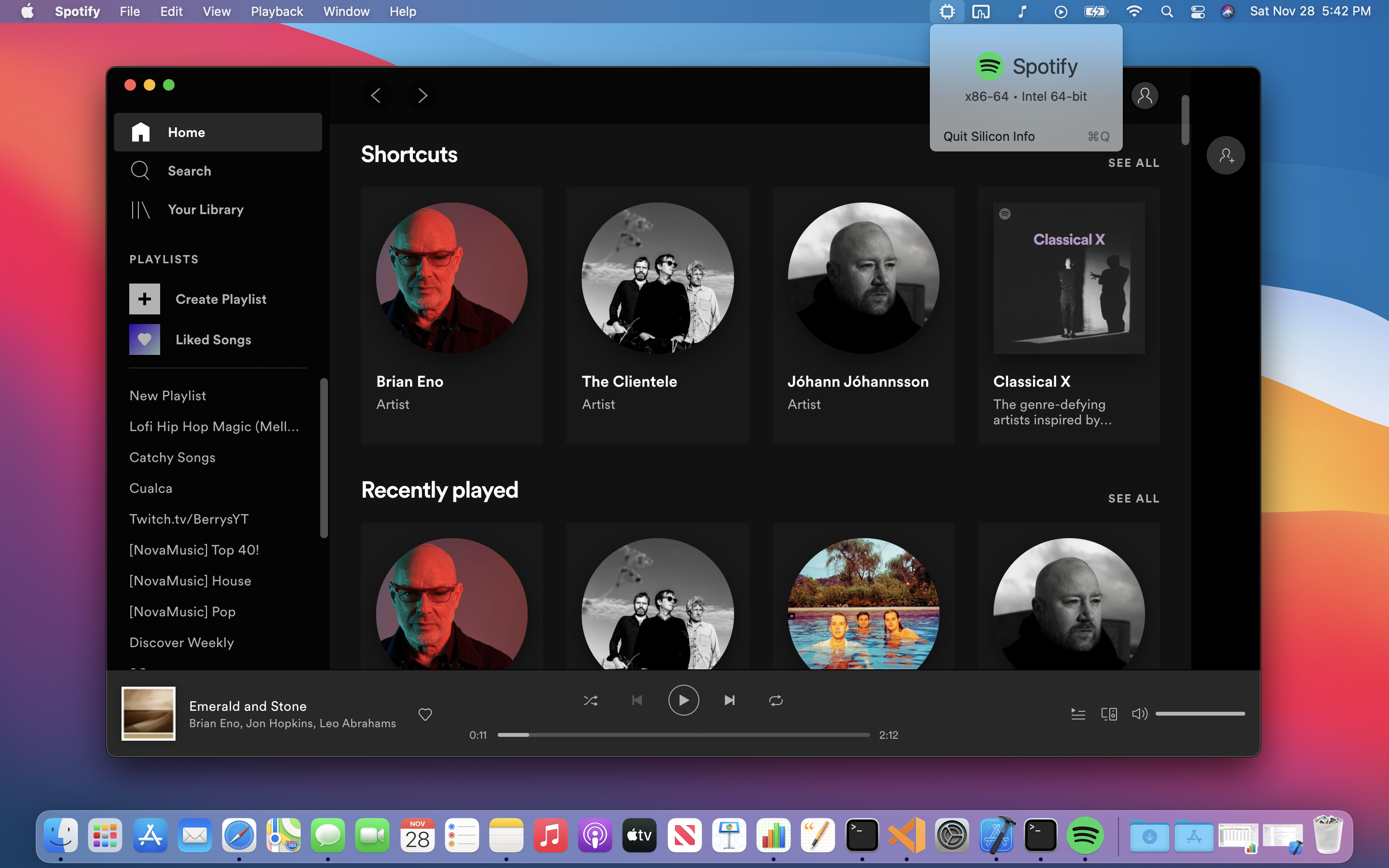Skip to the next track
Viewport: 1389px width, 868px height.
[730, 700]
